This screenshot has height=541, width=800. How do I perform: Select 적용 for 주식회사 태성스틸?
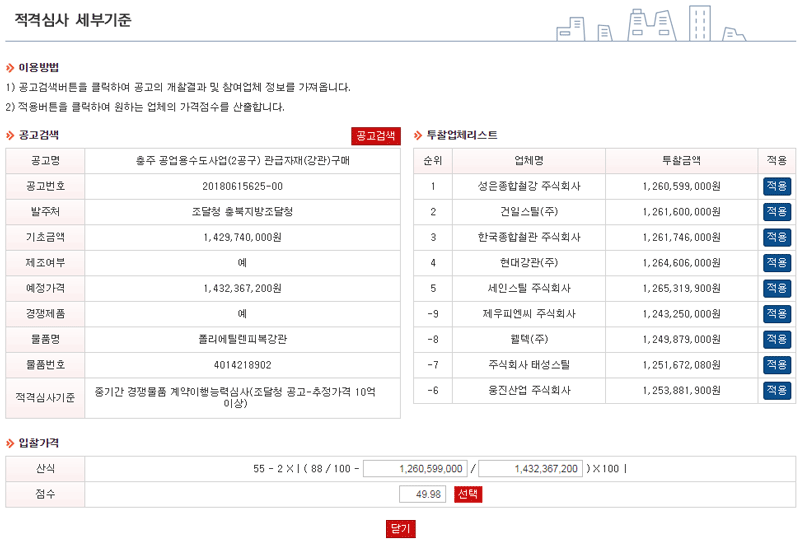[x=776, y=364]
